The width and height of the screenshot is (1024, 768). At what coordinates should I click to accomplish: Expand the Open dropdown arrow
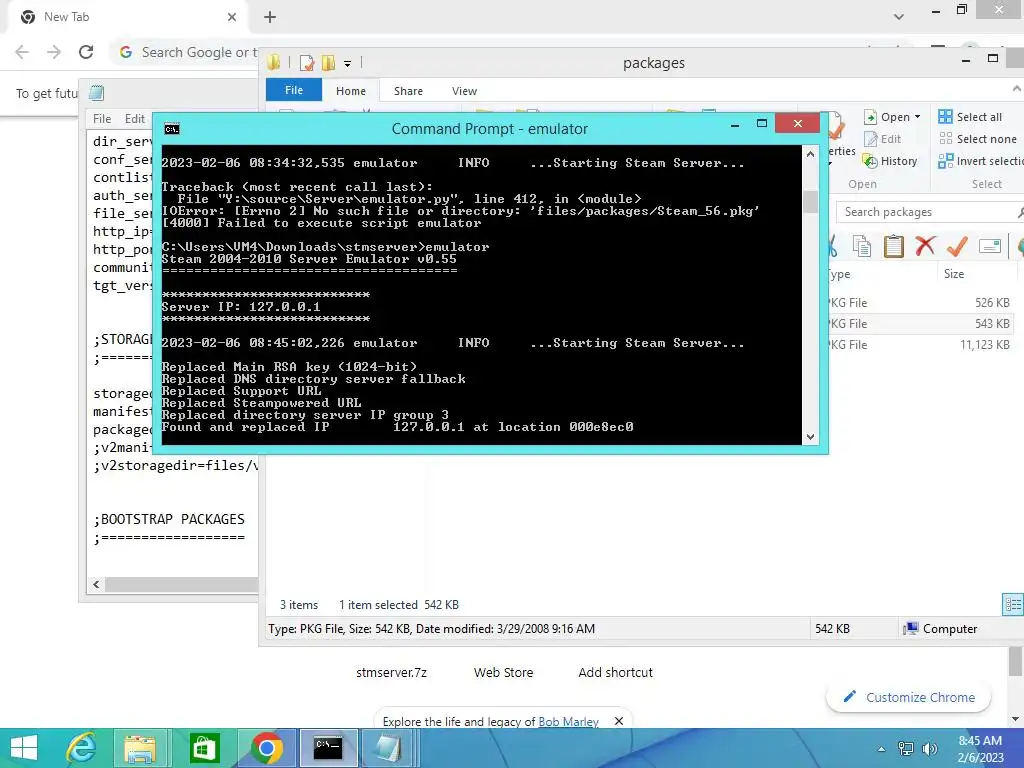[x=918, y=117]
